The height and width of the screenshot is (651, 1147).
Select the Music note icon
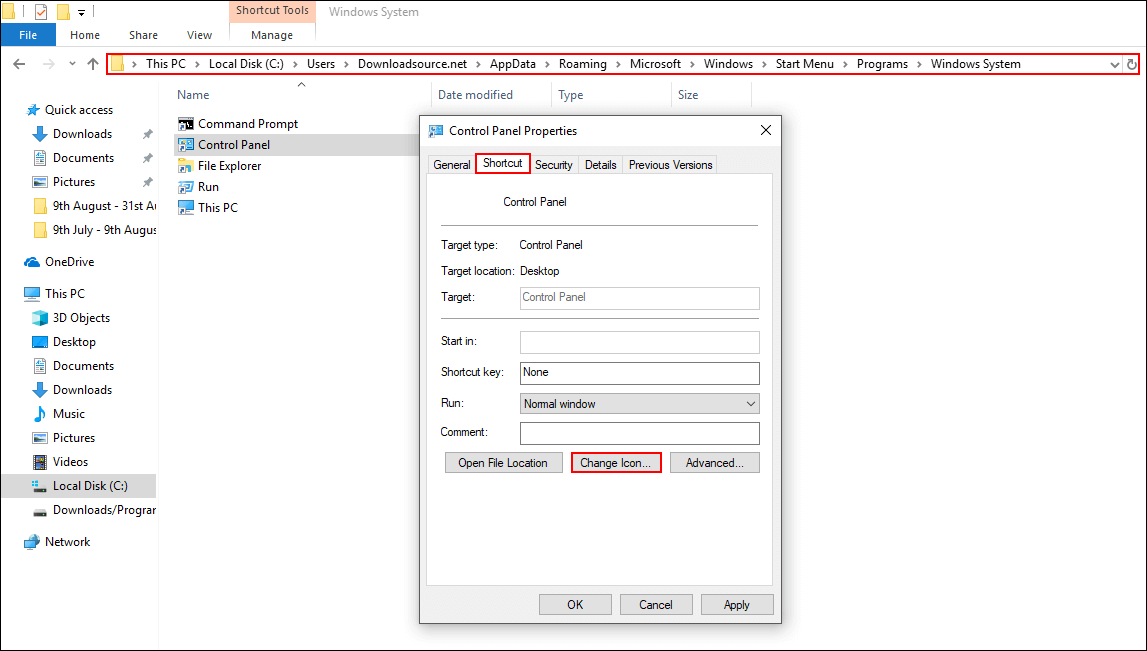[40, 414]
